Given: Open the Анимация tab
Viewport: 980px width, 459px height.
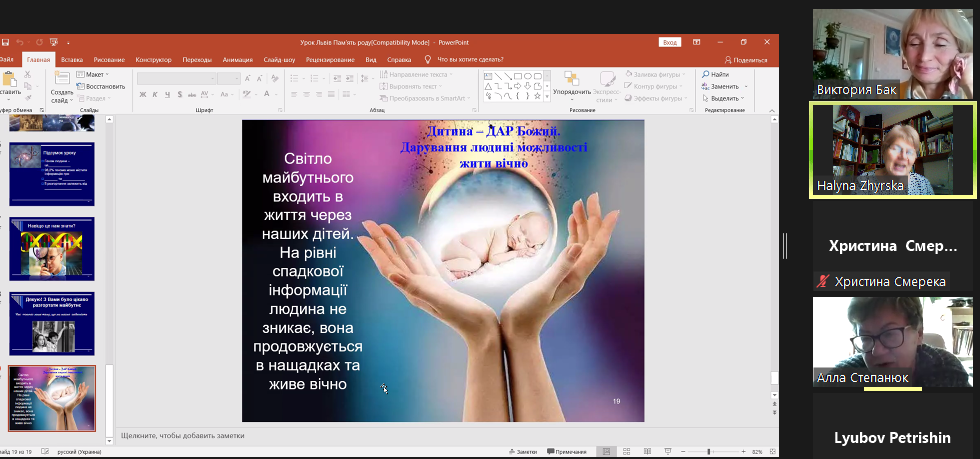Looking at the screenshot, I should click(238, 60).
